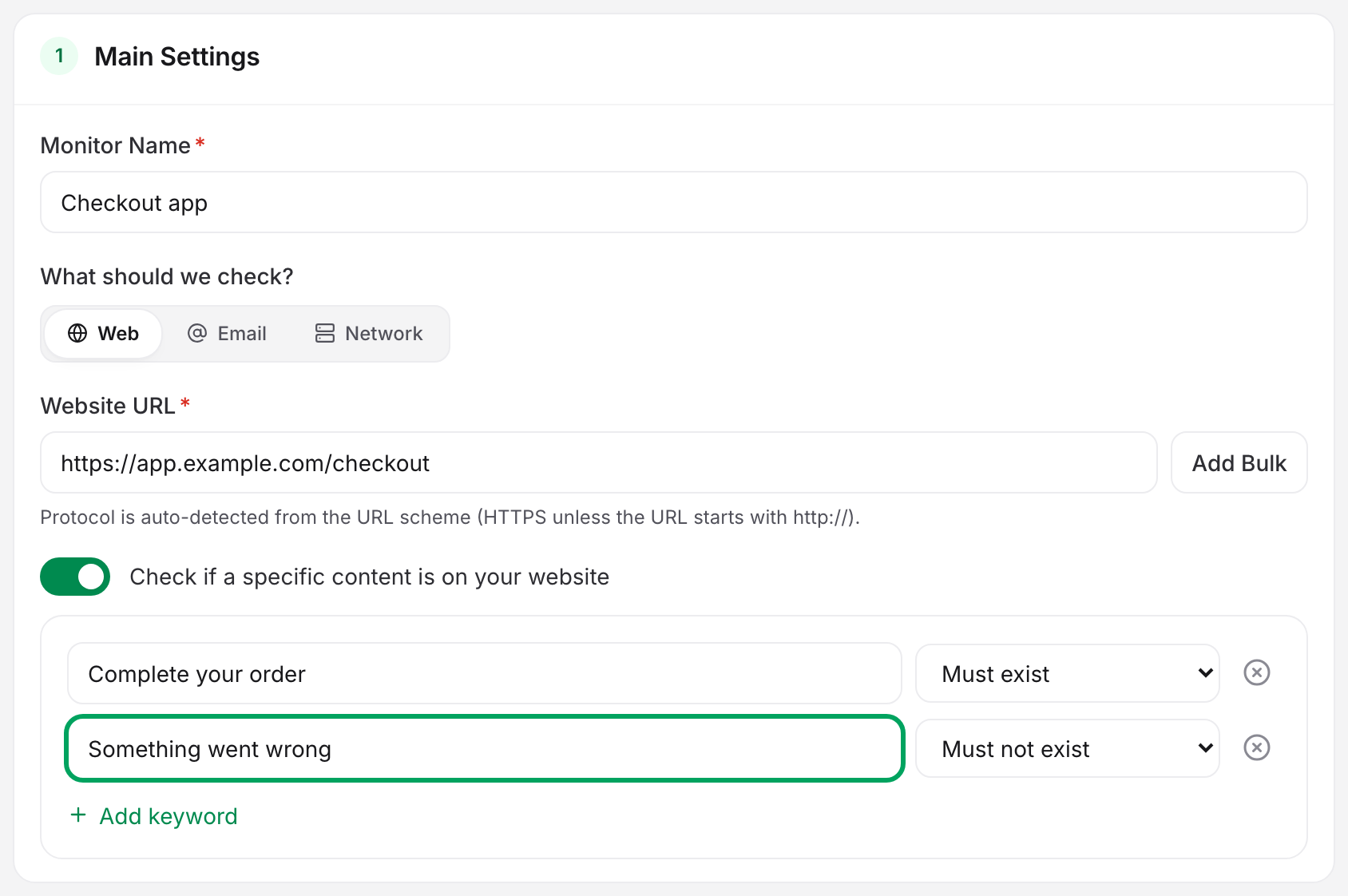Screen dimensions: 1348x896
Task: Switch to Network check type
Action: click(369, 334)
